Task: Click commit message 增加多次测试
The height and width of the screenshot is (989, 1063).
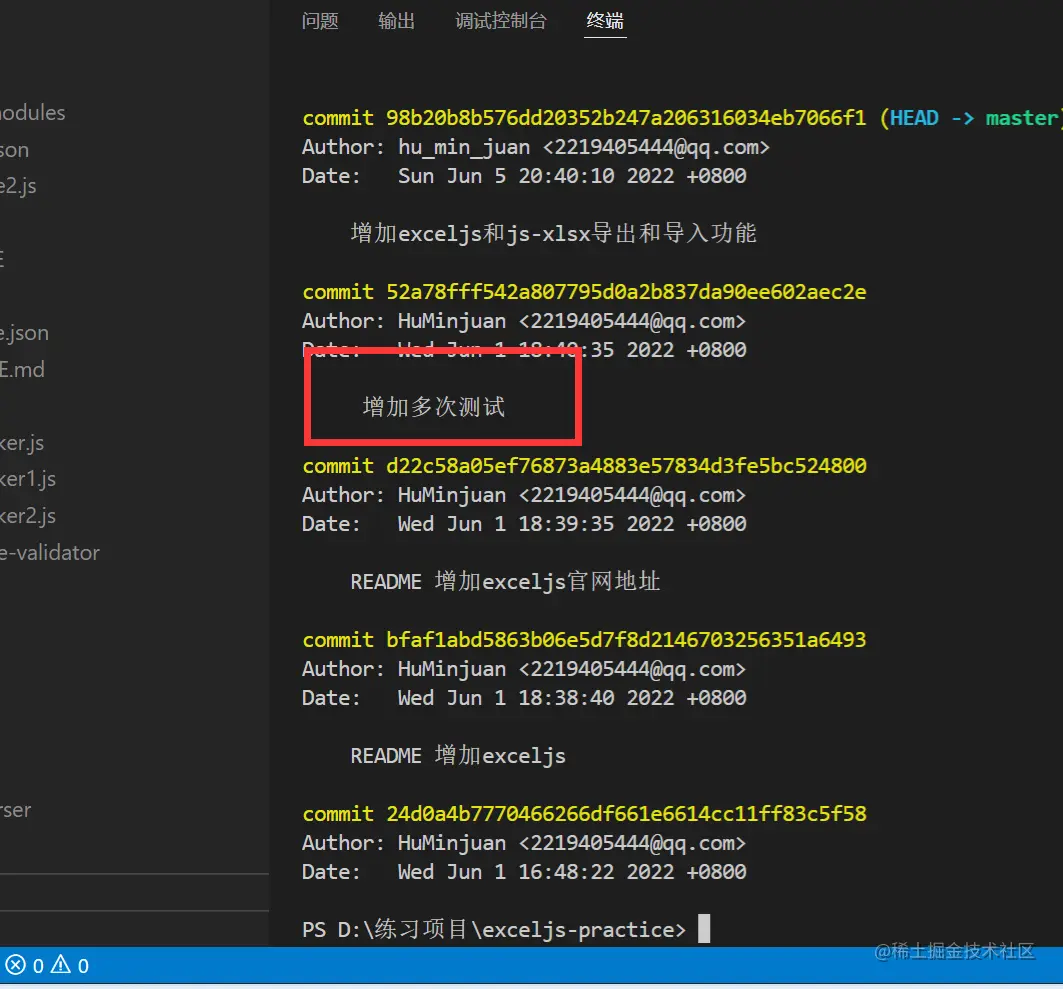Action: 434,407
